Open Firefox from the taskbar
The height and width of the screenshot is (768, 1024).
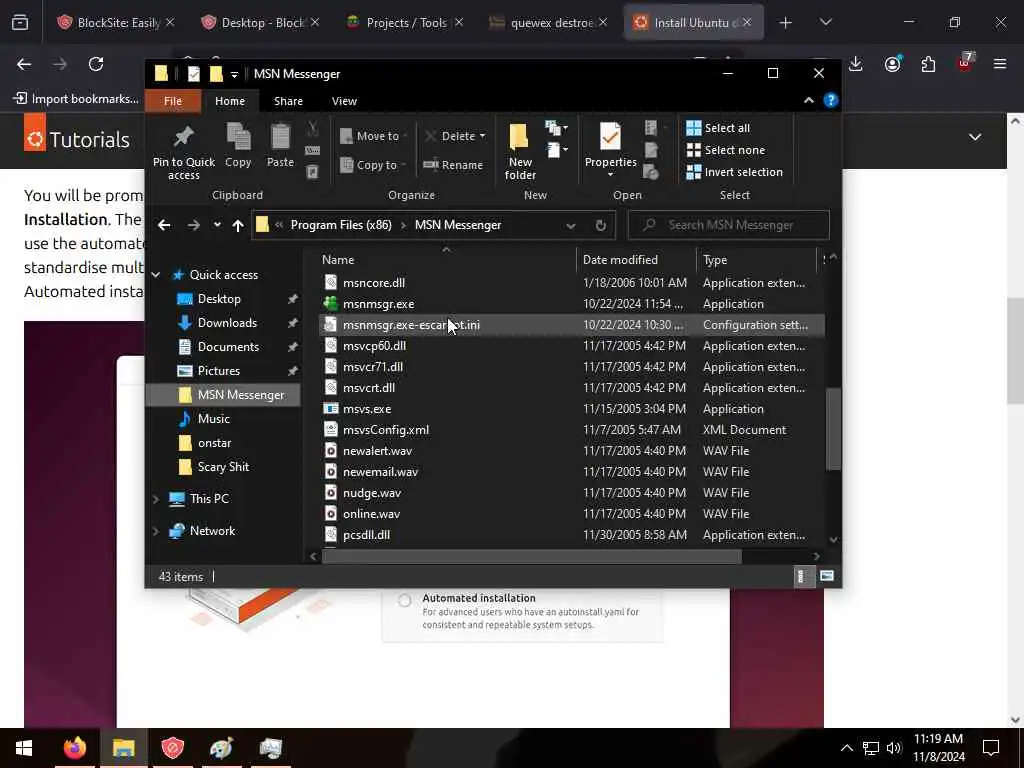tap(74, 748)
